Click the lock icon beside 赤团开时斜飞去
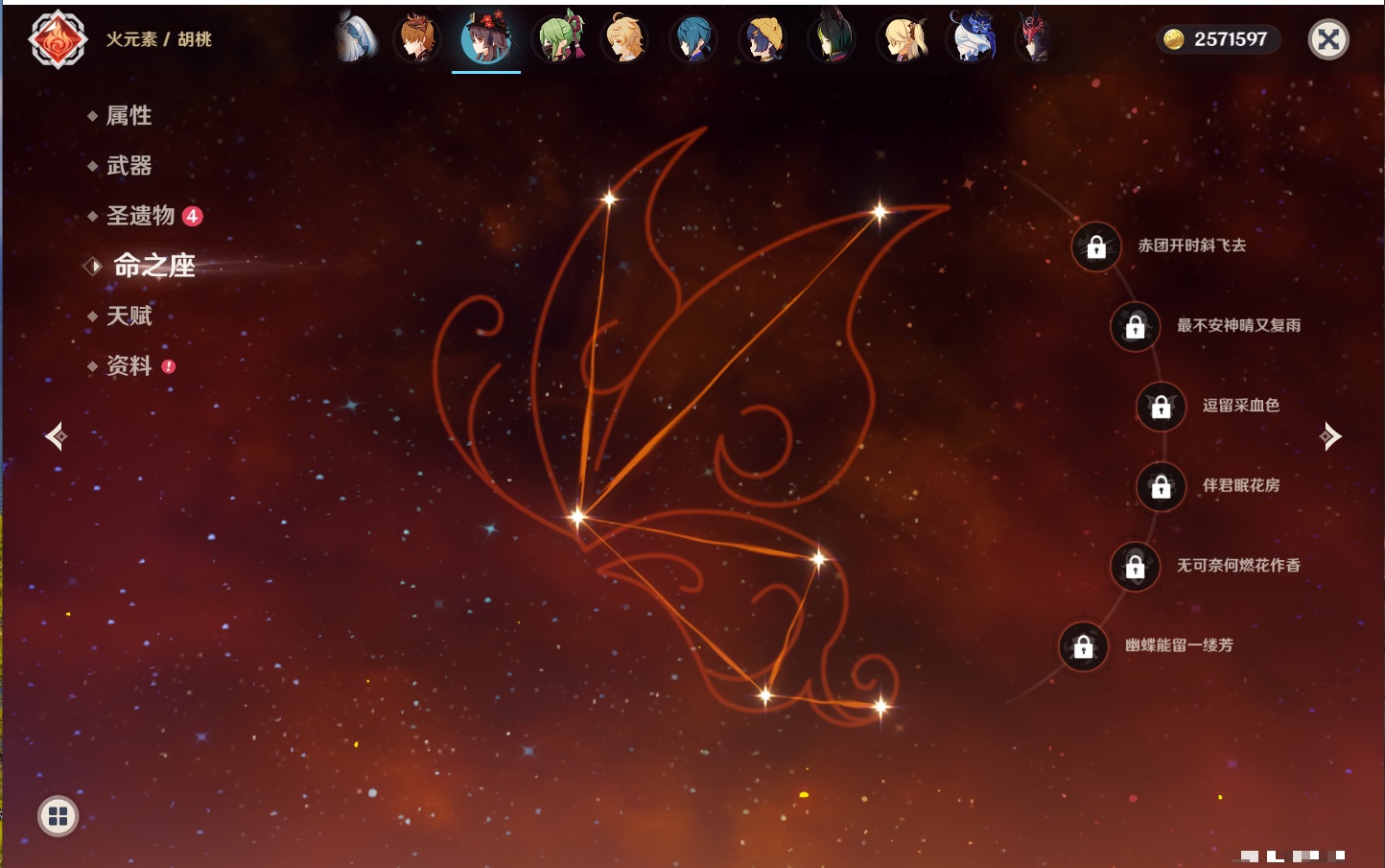The image size is (1385, 868). coord(1096,246)
